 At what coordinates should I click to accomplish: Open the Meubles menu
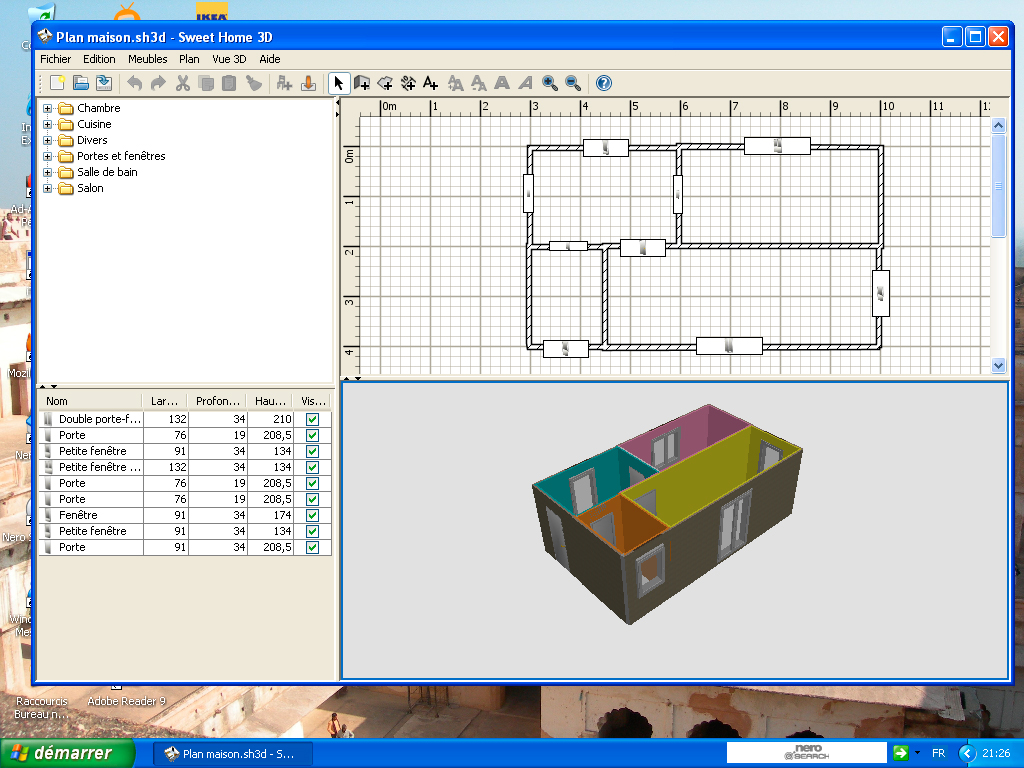pos(148,59)
